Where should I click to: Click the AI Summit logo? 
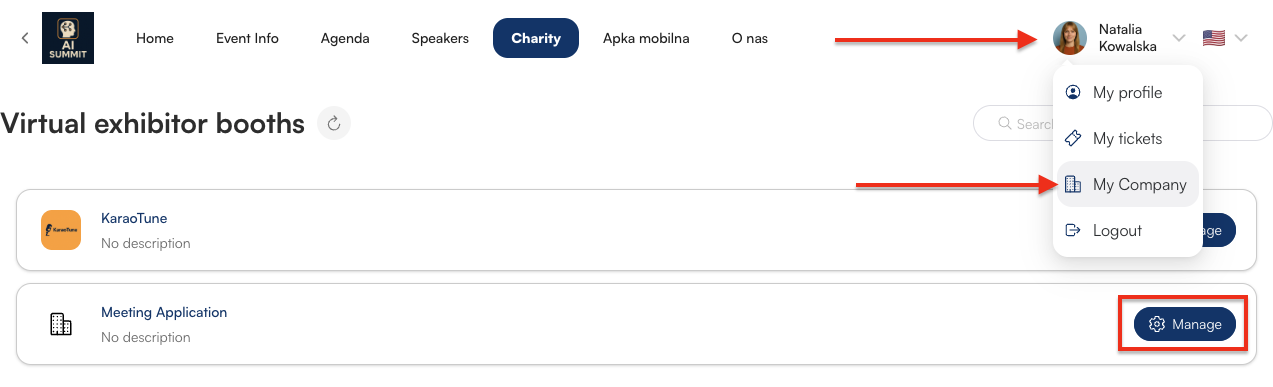(68, 38)
